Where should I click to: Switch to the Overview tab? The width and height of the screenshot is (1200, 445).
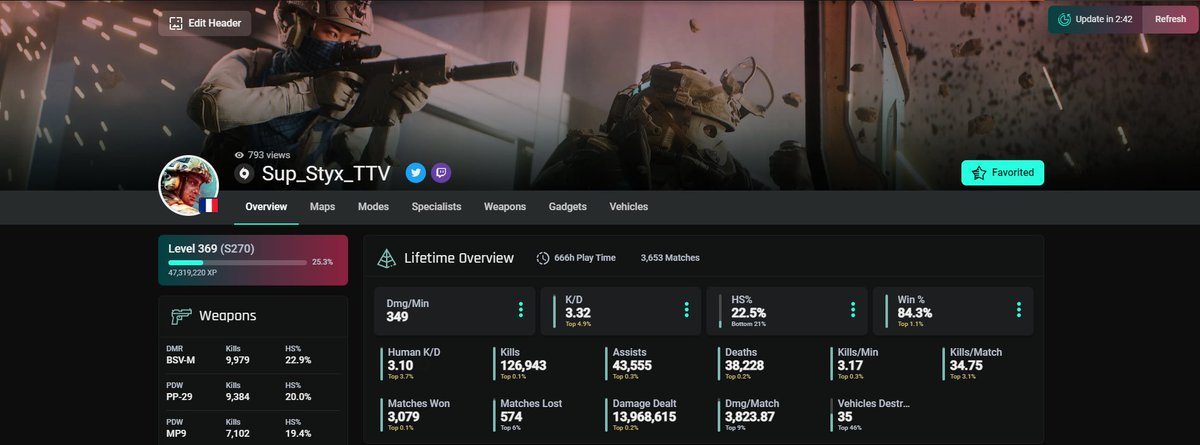266,207
